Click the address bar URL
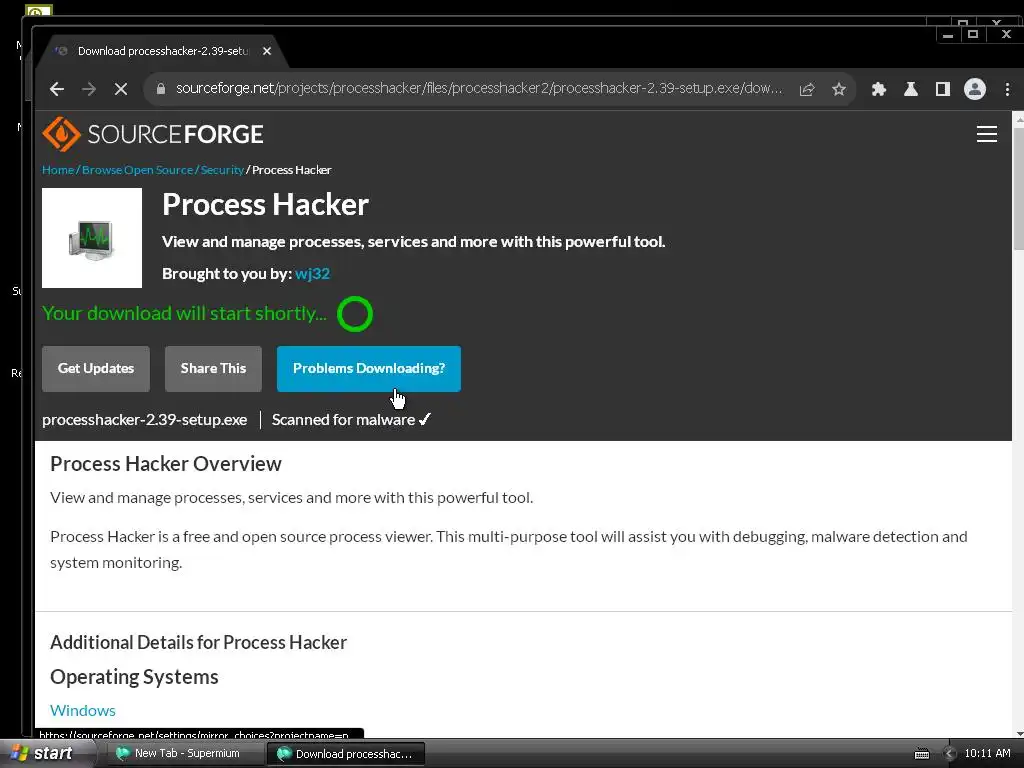 click(x=479, y=88)
